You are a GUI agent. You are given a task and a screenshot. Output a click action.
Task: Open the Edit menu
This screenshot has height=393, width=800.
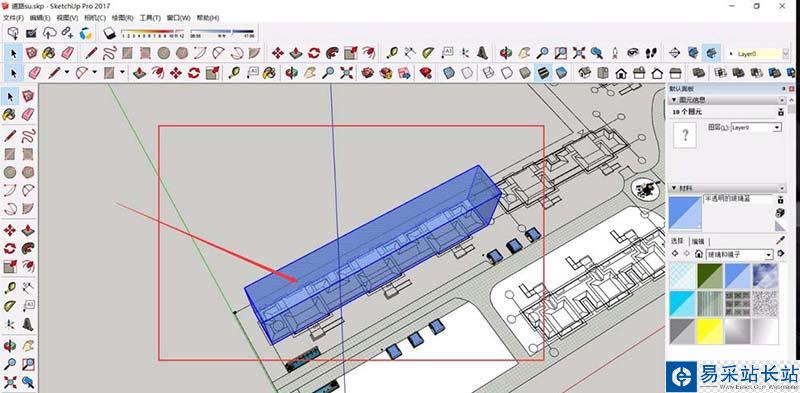pyautogui.click(x=40, y=18)
